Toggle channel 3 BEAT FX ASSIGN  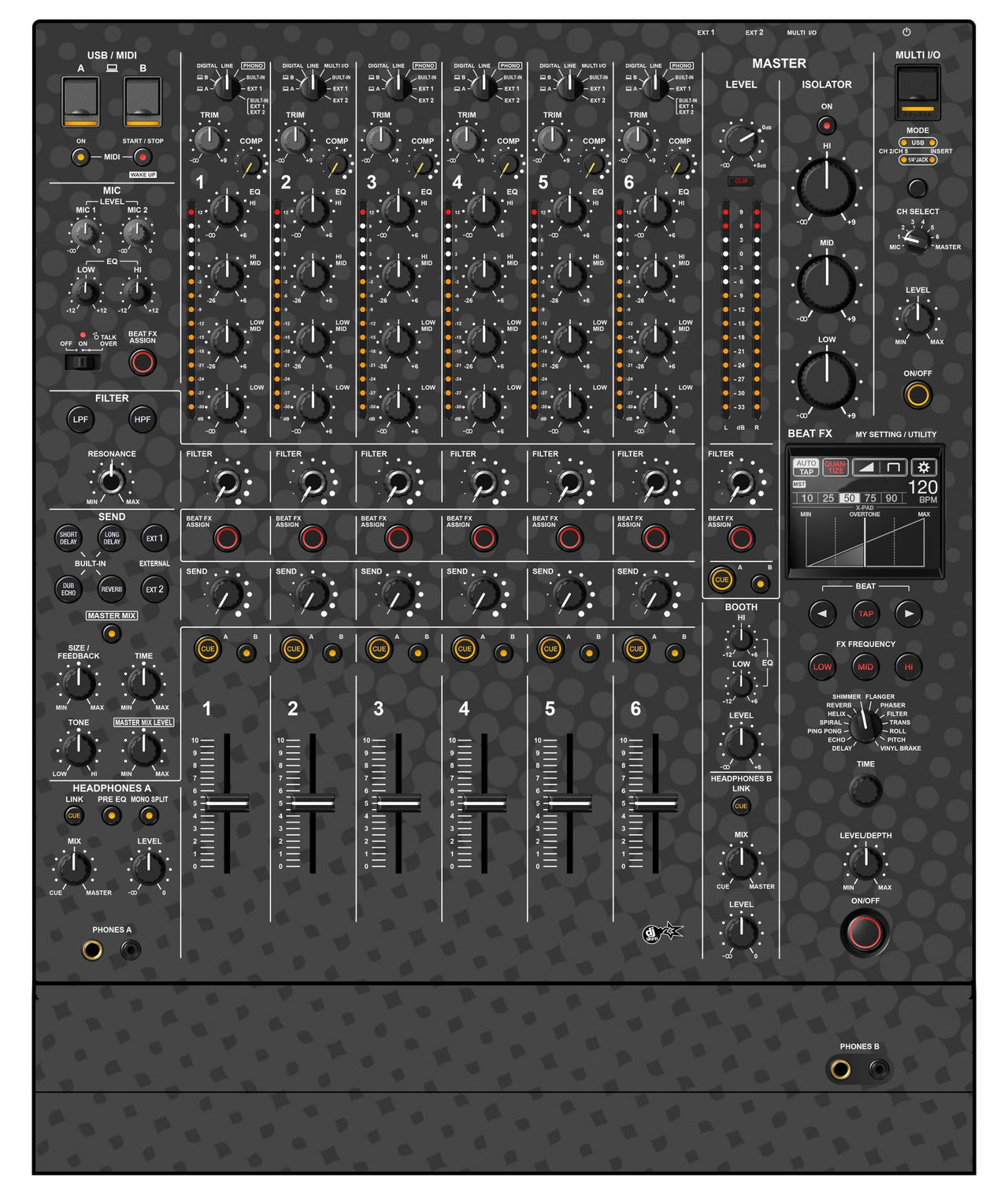pyautogui.click(x=398, y=538)
